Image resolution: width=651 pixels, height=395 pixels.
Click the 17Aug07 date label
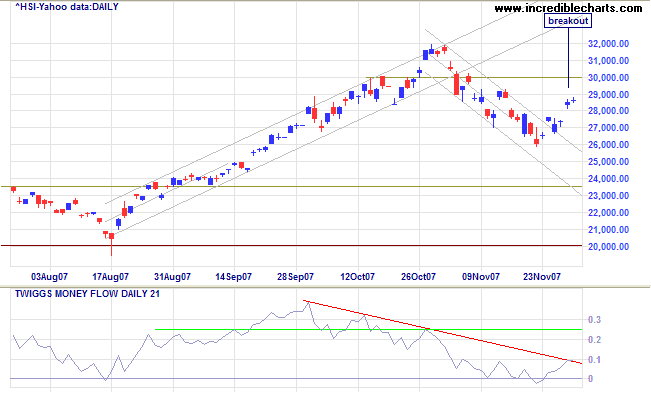[110, 277]
